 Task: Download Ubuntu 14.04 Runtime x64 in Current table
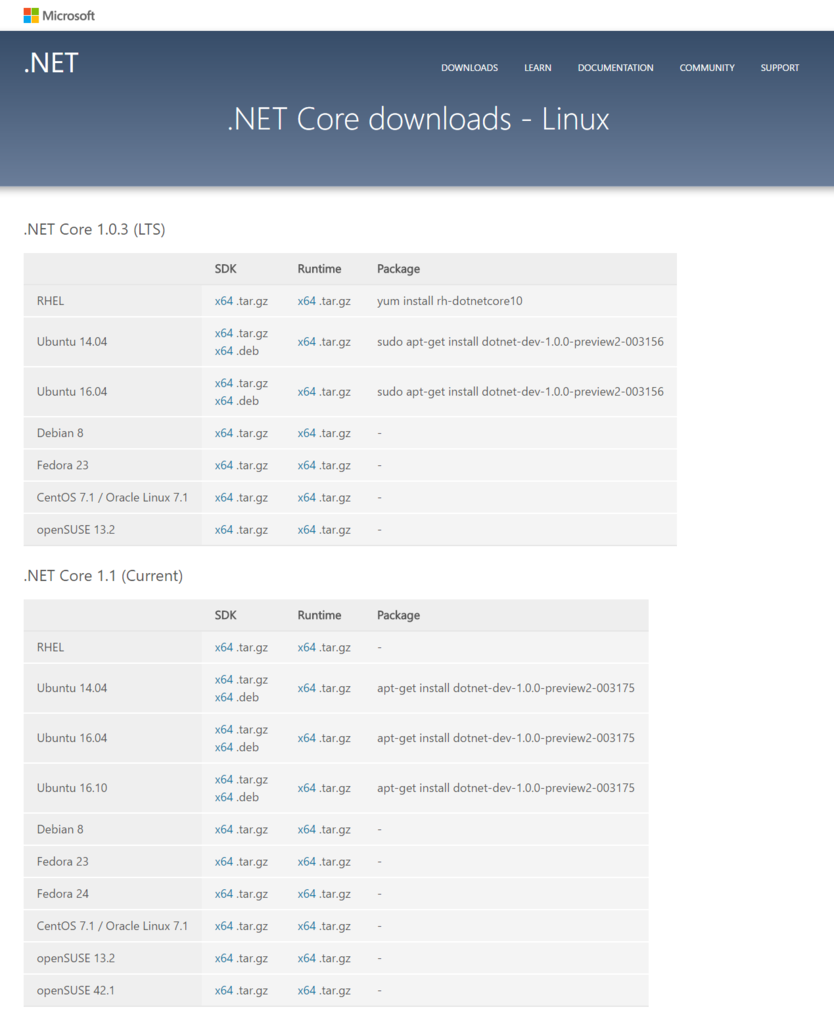[x=307, y=688]
